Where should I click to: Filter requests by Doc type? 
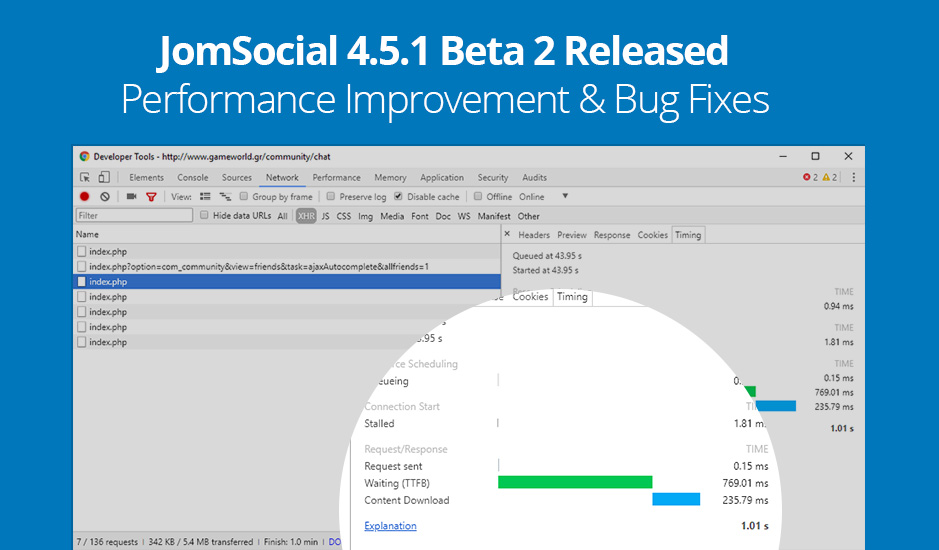point(443,216)
